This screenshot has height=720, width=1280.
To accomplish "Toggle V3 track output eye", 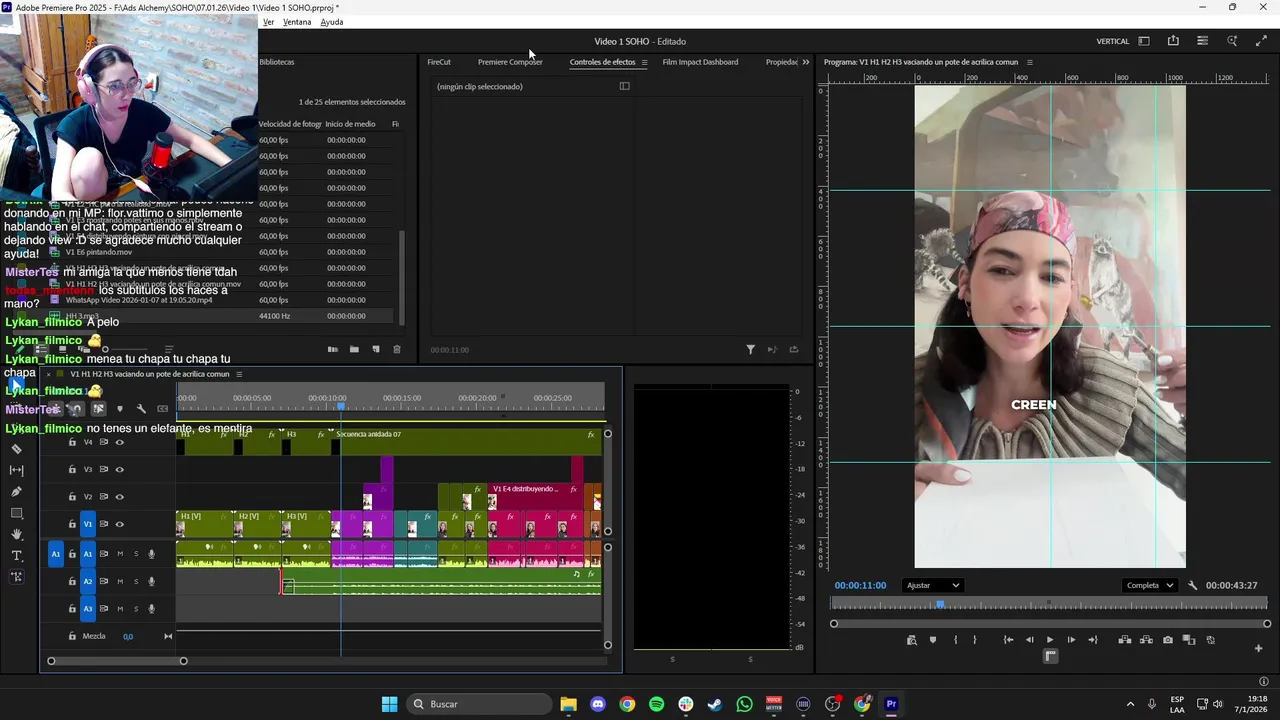I will pyautogui.click(x=120, y=469).
